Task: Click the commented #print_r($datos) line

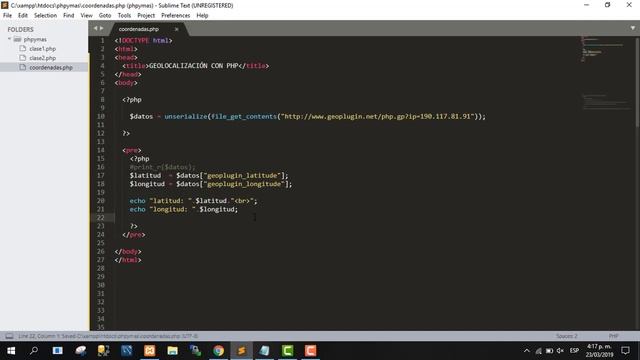Action: [162, 167]
